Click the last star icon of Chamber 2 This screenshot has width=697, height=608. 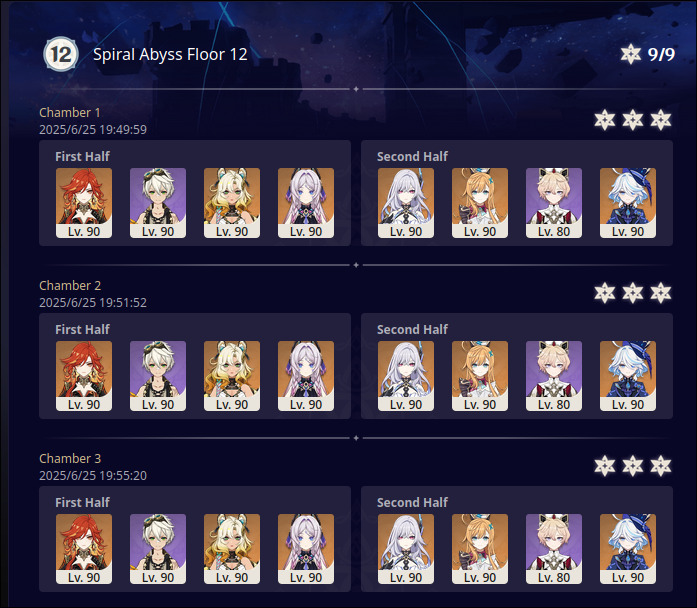pyautogui.click(x=661, y=292)
